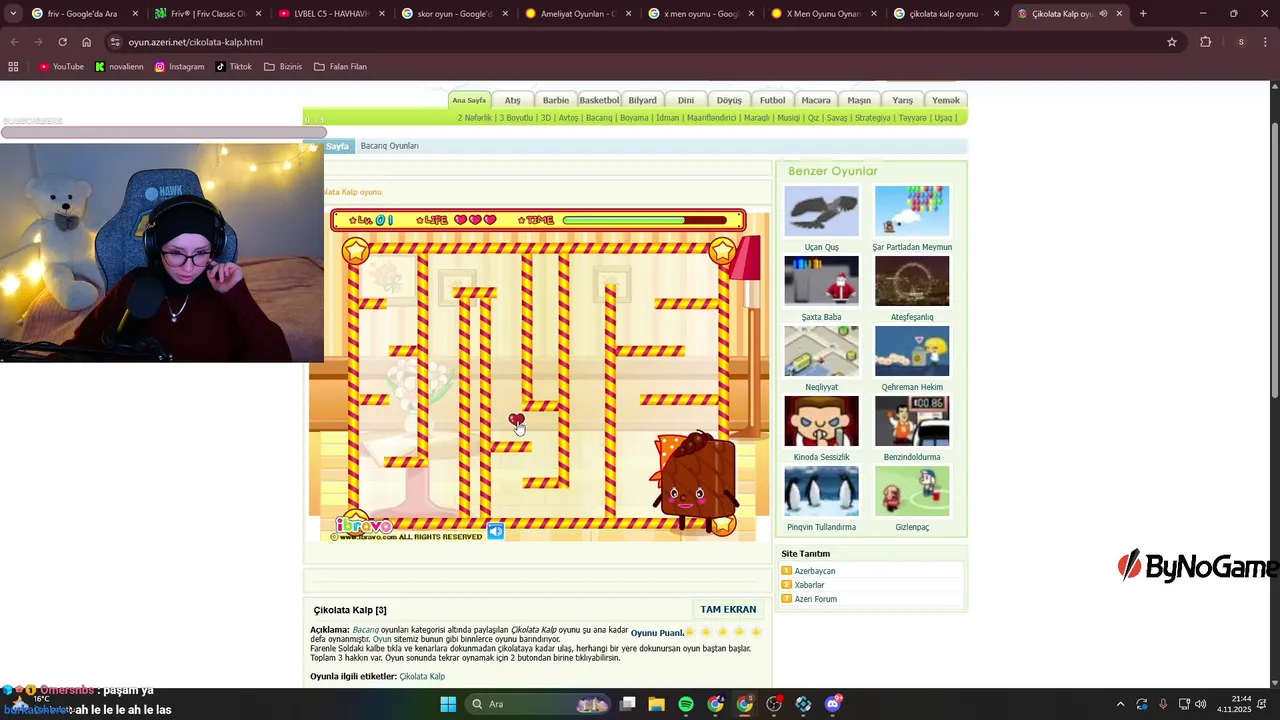Bookmark this page with the star icon
The image size is (1280, 720).
coord(1172,42)
